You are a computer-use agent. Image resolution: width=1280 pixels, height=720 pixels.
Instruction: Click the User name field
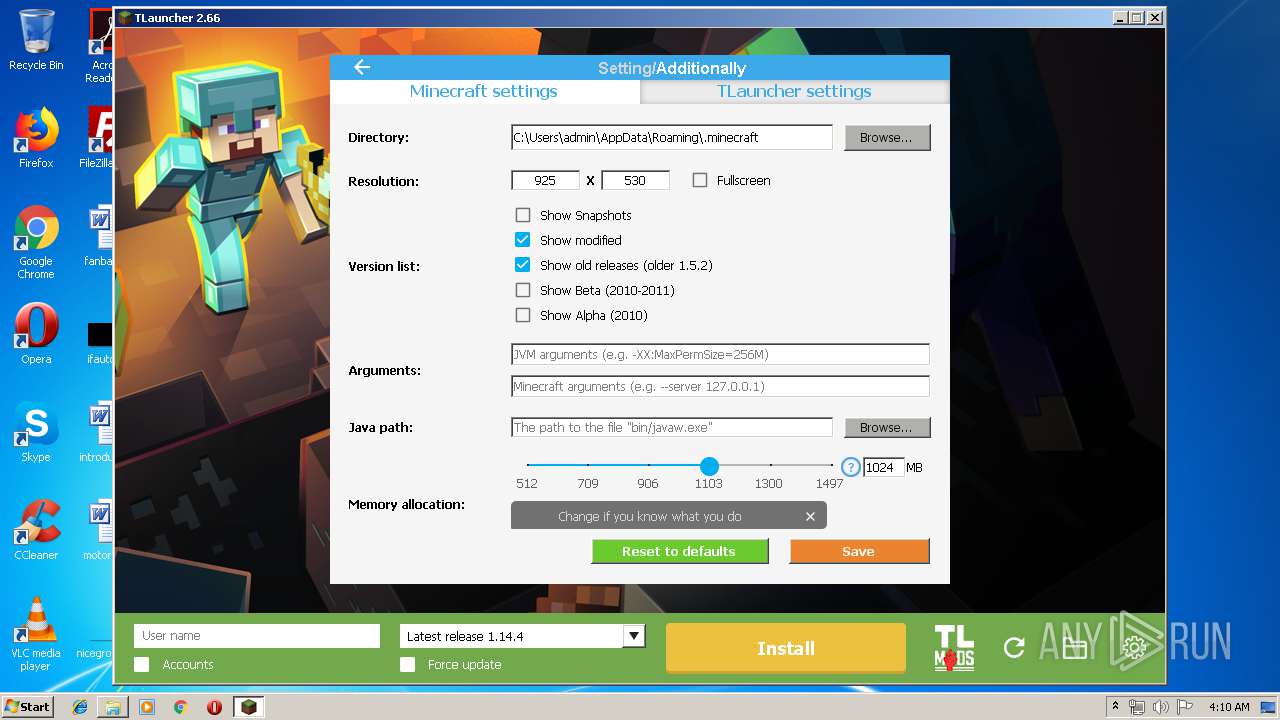click(257, 636)
